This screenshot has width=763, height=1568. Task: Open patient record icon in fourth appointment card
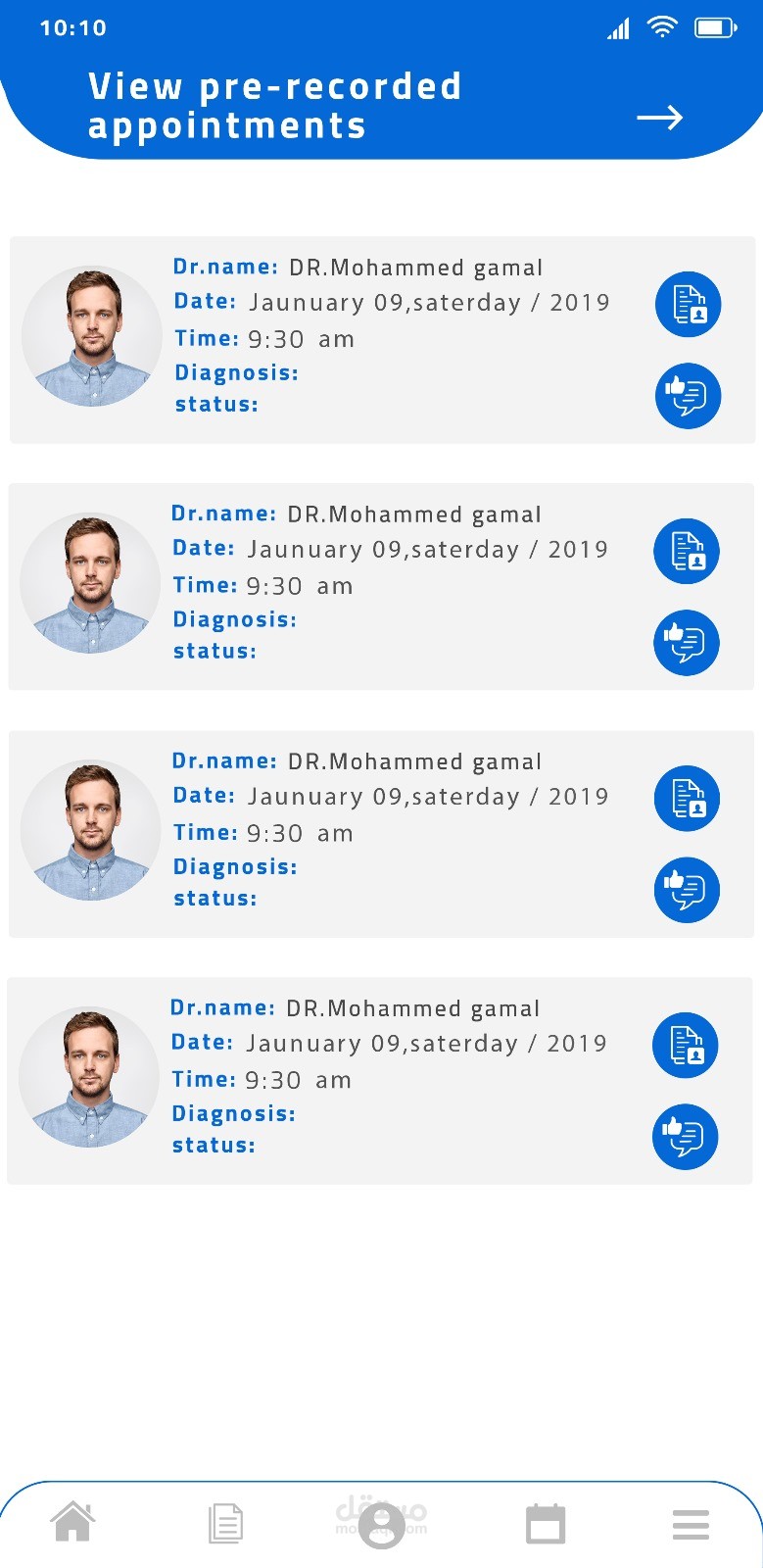(x=686, y=1046)
